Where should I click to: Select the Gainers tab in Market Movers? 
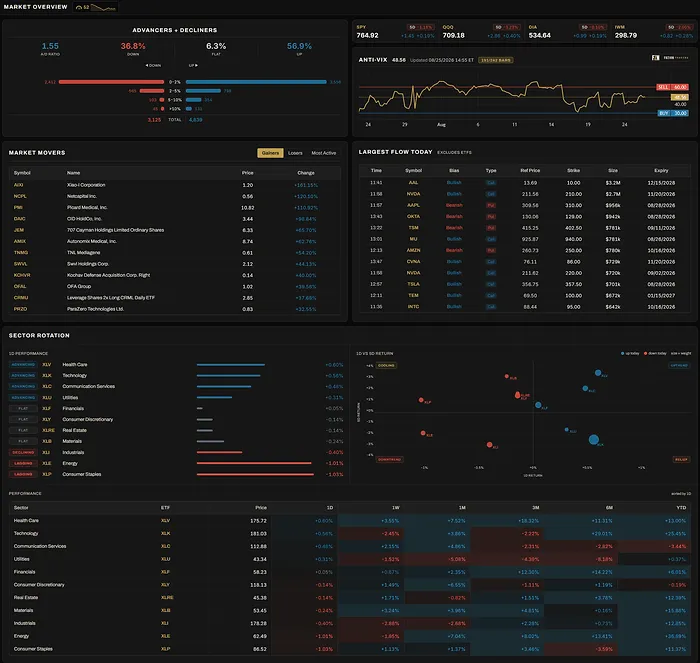click(x=270, y=153)
